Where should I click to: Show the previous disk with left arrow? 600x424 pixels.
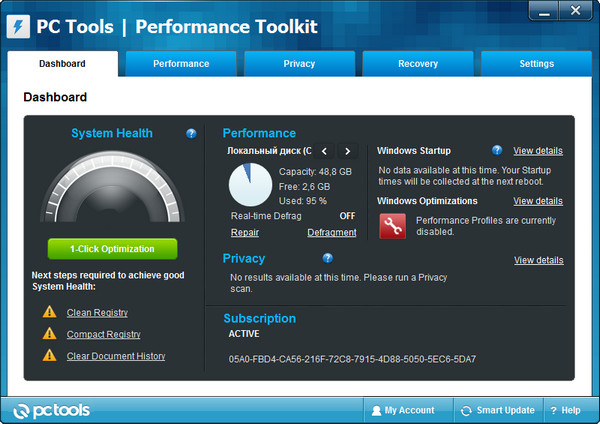point(324,151)
